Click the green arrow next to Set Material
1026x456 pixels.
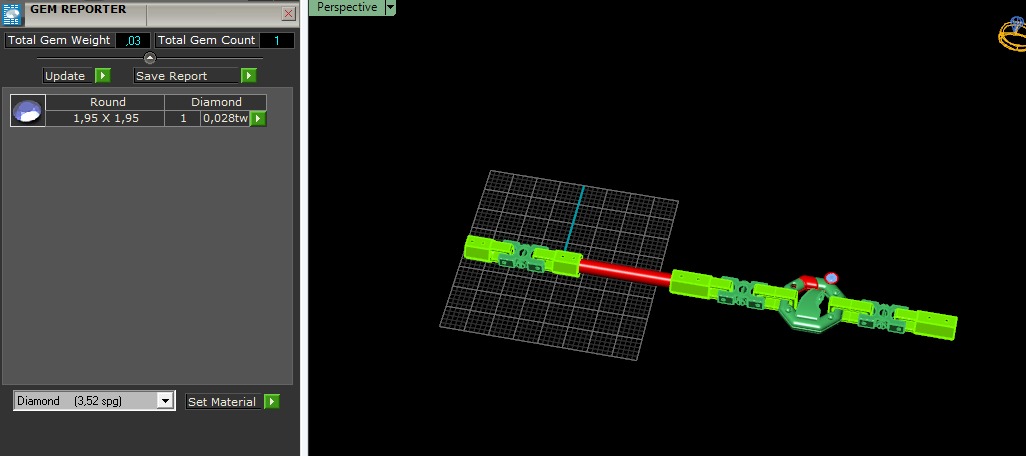coord(272,402)
